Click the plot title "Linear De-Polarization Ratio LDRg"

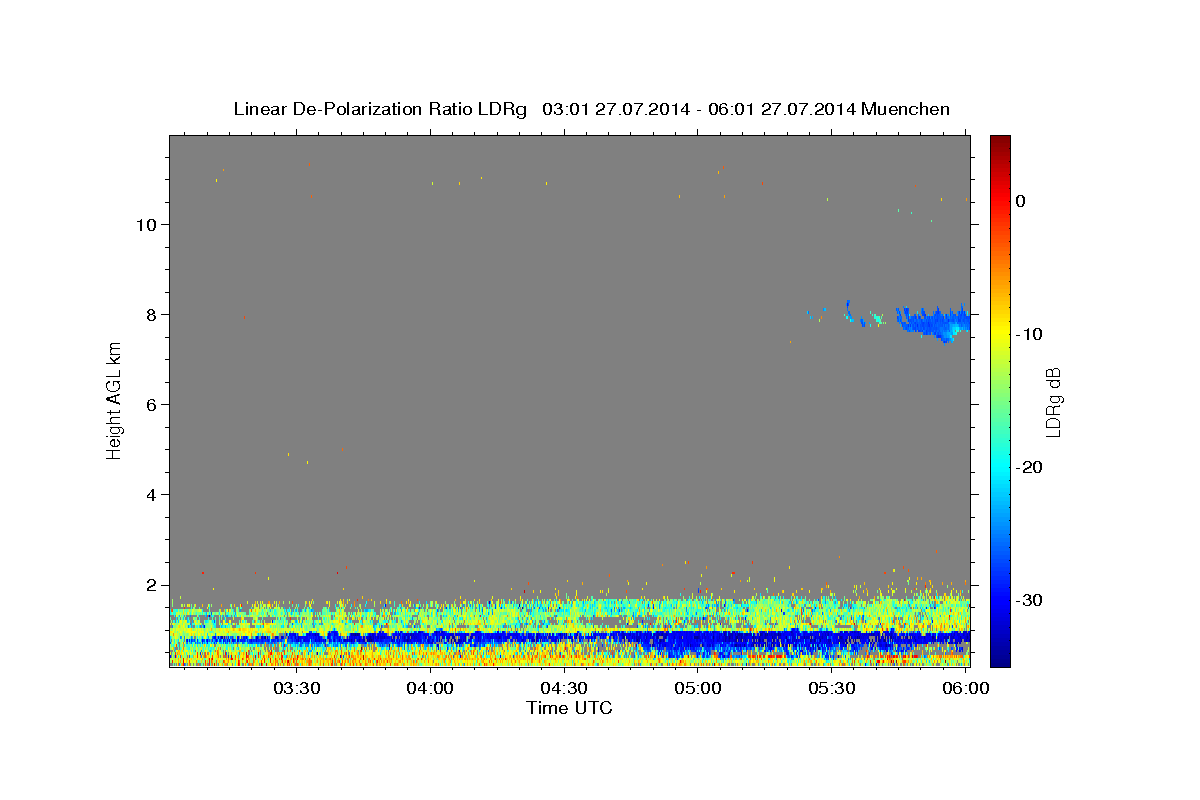tap(379, 109)
